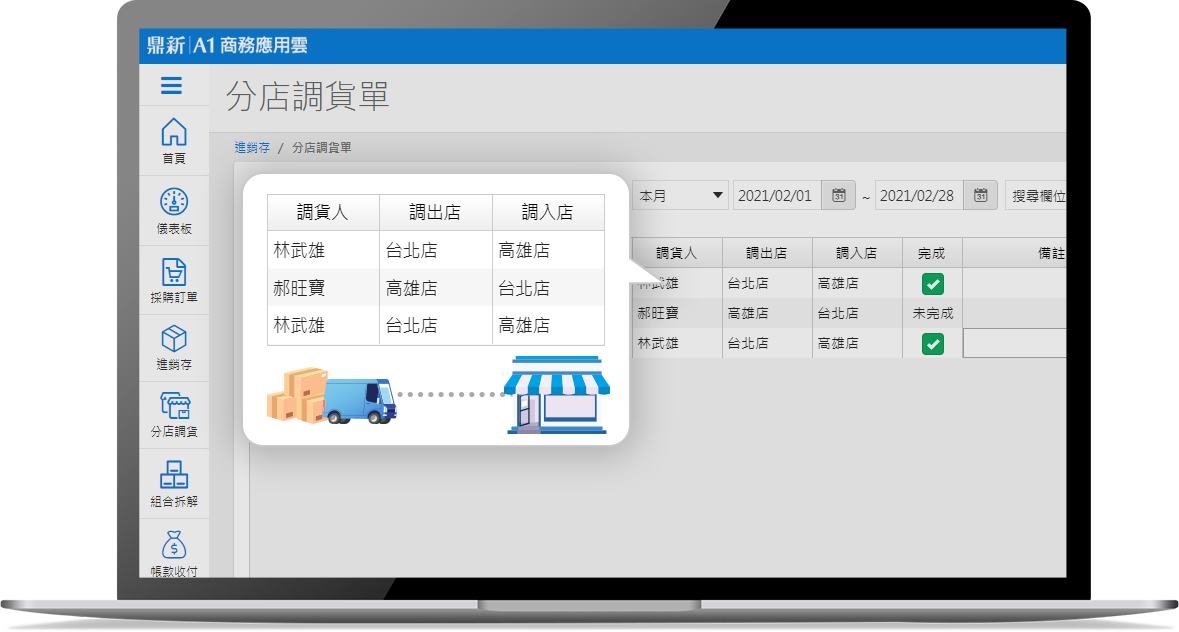Open calendar picker for end date 2021/02/28
Screen dimensions: 1179x632
click(x=981, y=196)
